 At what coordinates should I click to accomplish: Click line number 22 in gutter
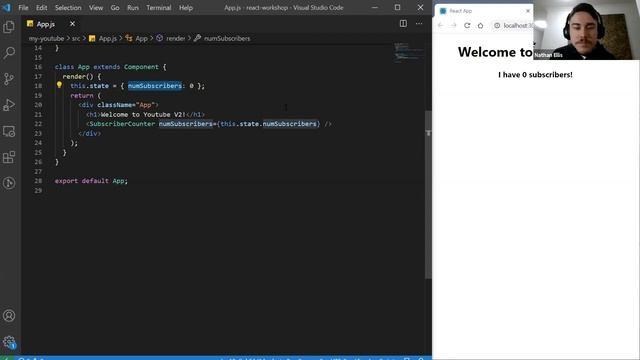[38, 124]
